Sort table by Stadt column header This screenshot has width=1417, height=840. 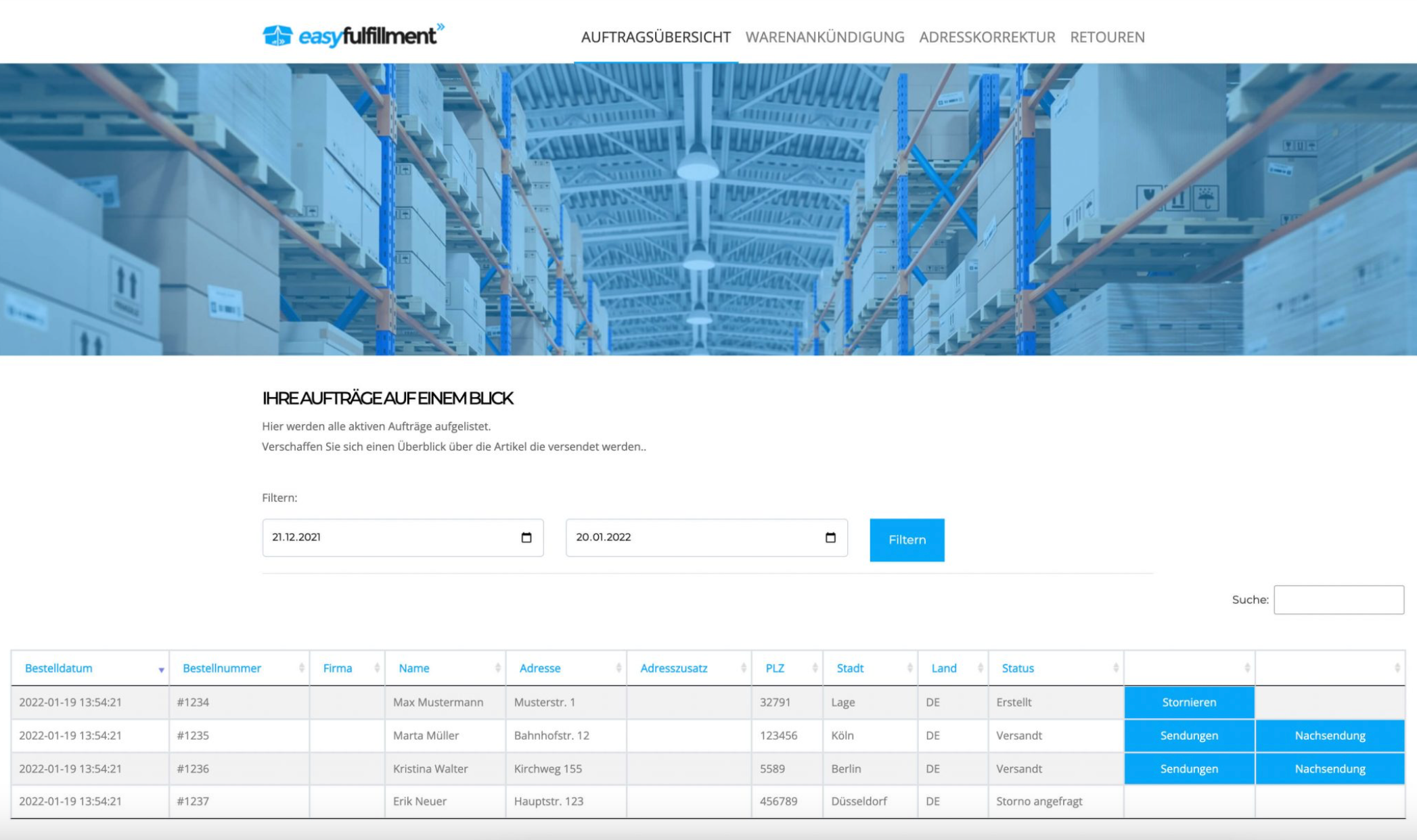850,668
